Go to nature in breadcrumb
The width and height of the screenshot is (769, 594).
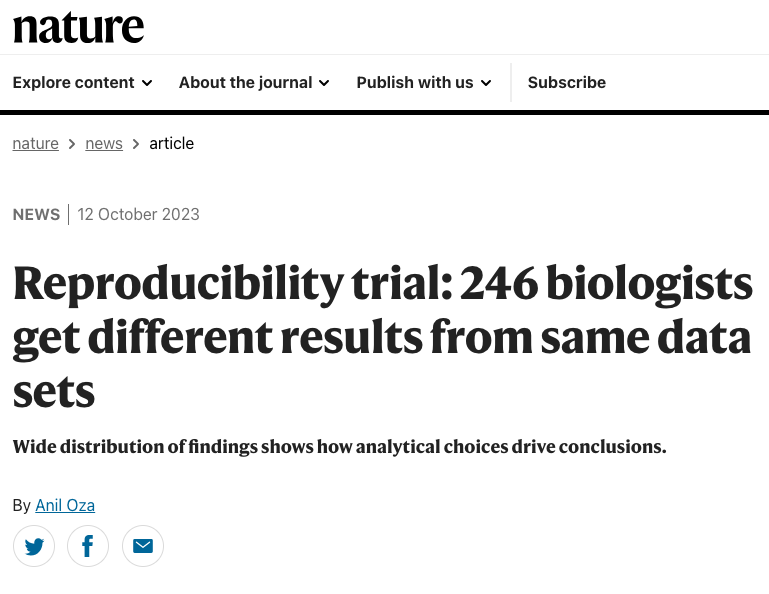click(x=35, y=143)
